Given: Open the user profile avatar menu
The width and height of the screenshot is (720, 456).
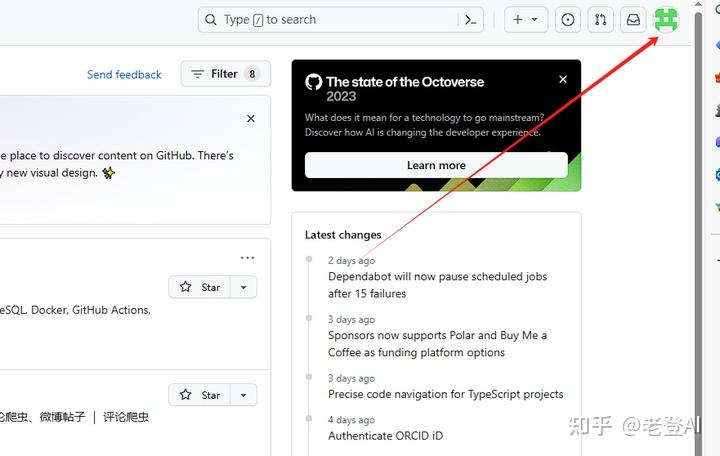Looking at the screenshot, I should pos(666,20).
